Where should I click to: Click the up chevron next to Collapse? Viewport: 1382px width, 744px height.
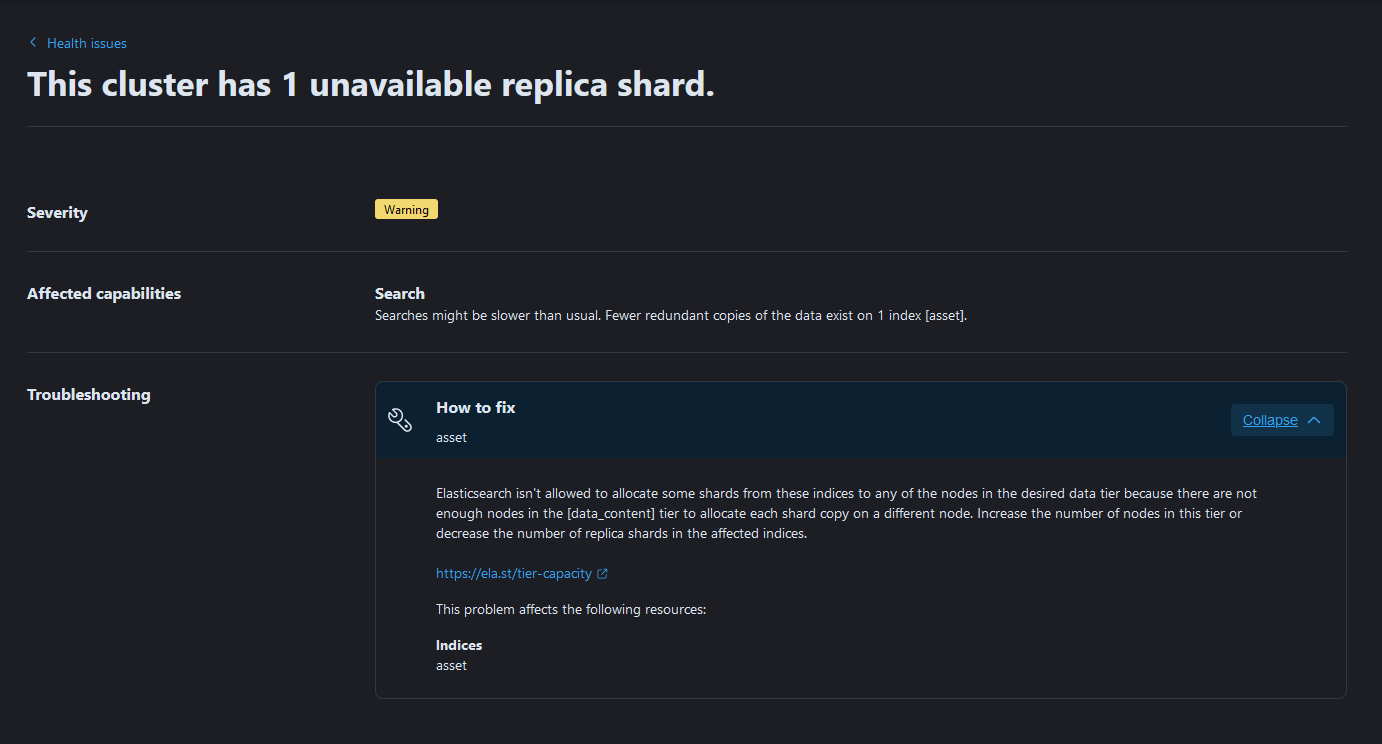1314,420
